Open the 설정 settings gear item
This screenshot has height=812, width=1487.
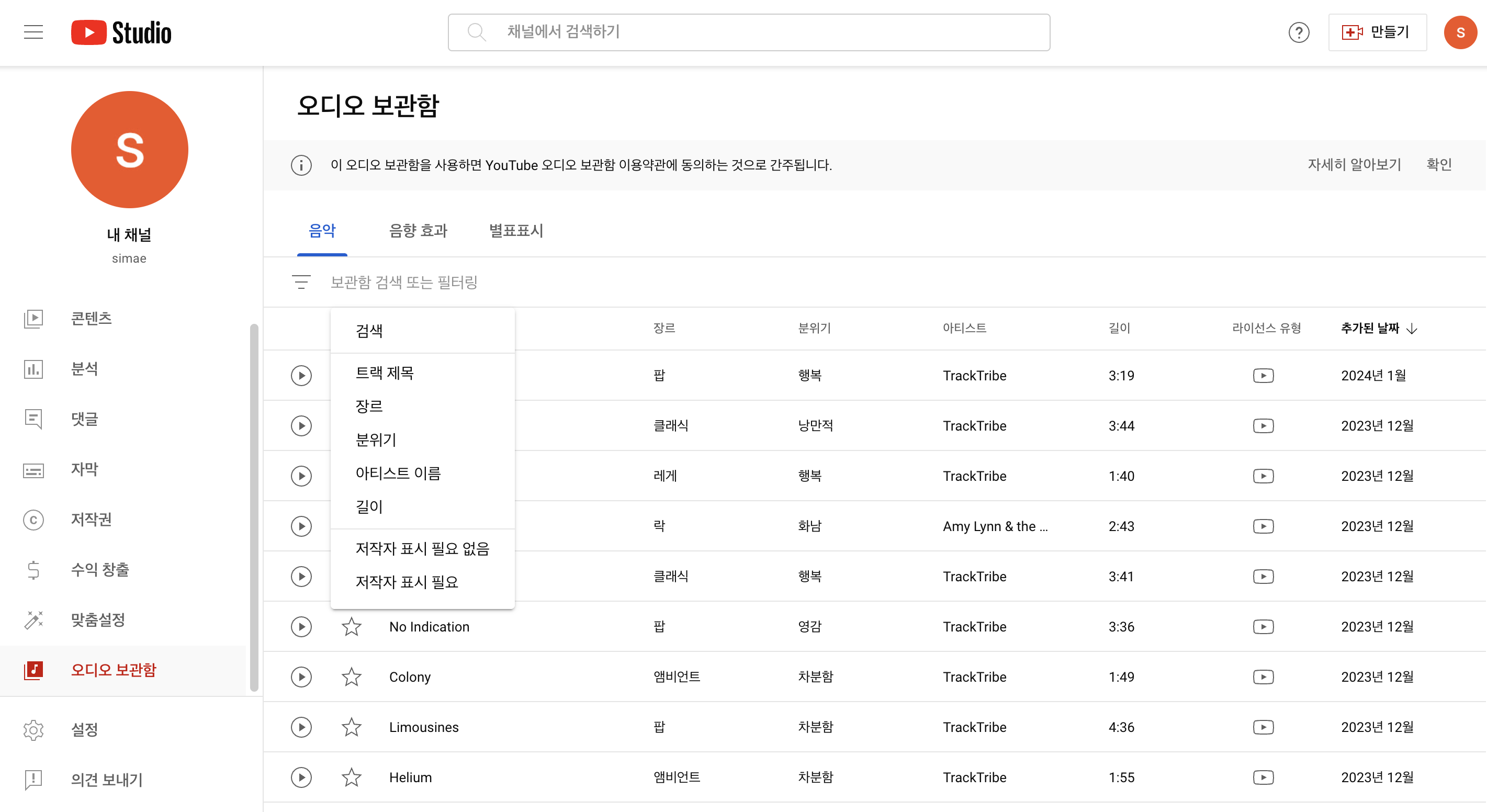(84, 729)
